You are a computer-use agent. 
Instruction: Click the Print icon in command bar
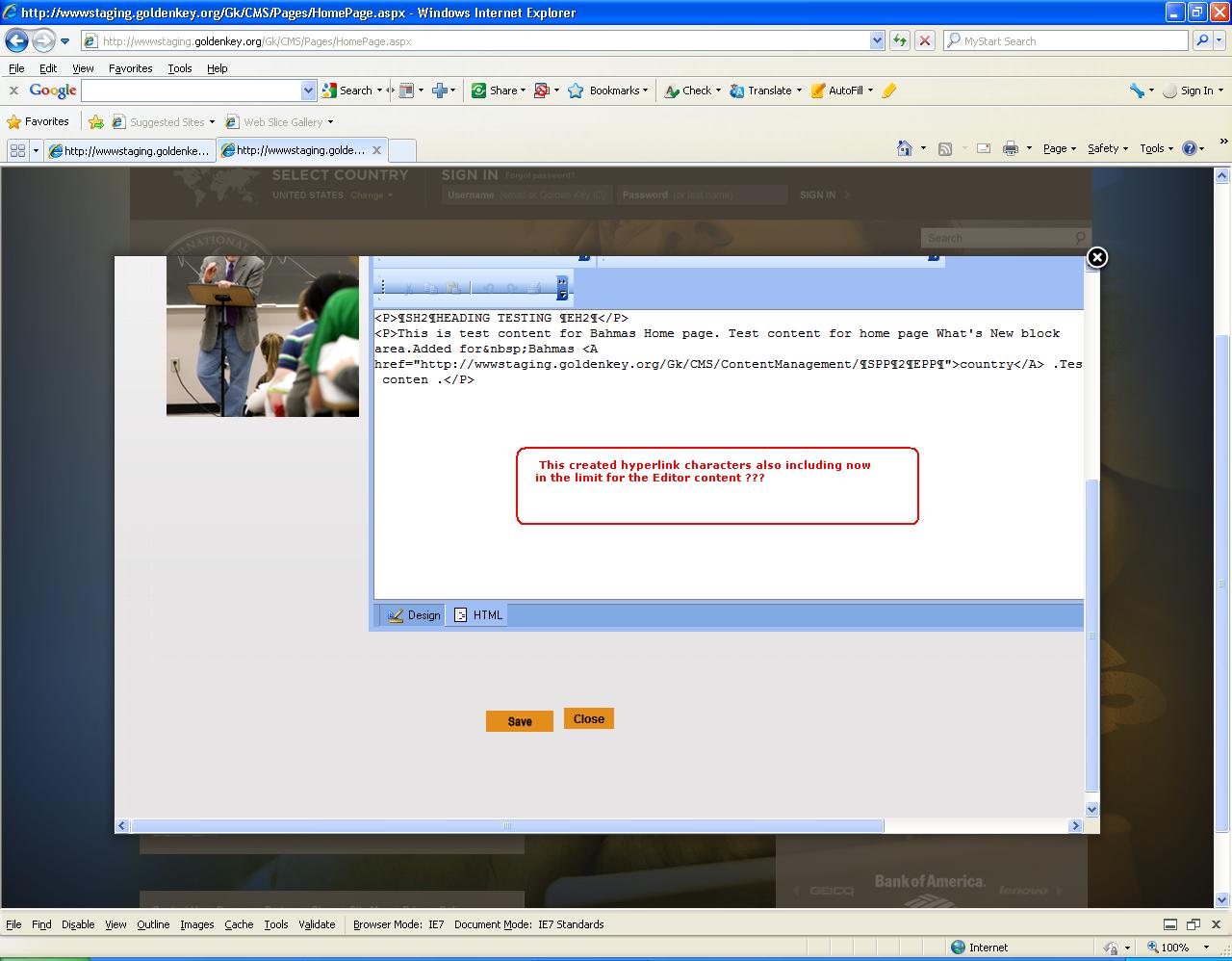point(1010,148)
